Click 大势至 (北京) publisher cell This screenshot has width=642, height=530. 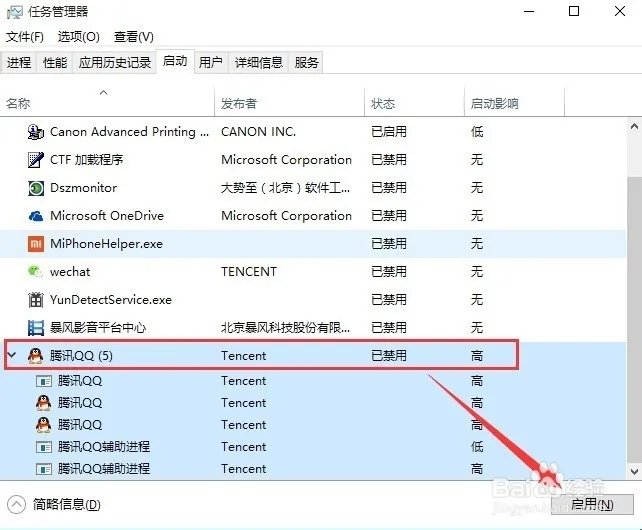click(x=285, y=188)
